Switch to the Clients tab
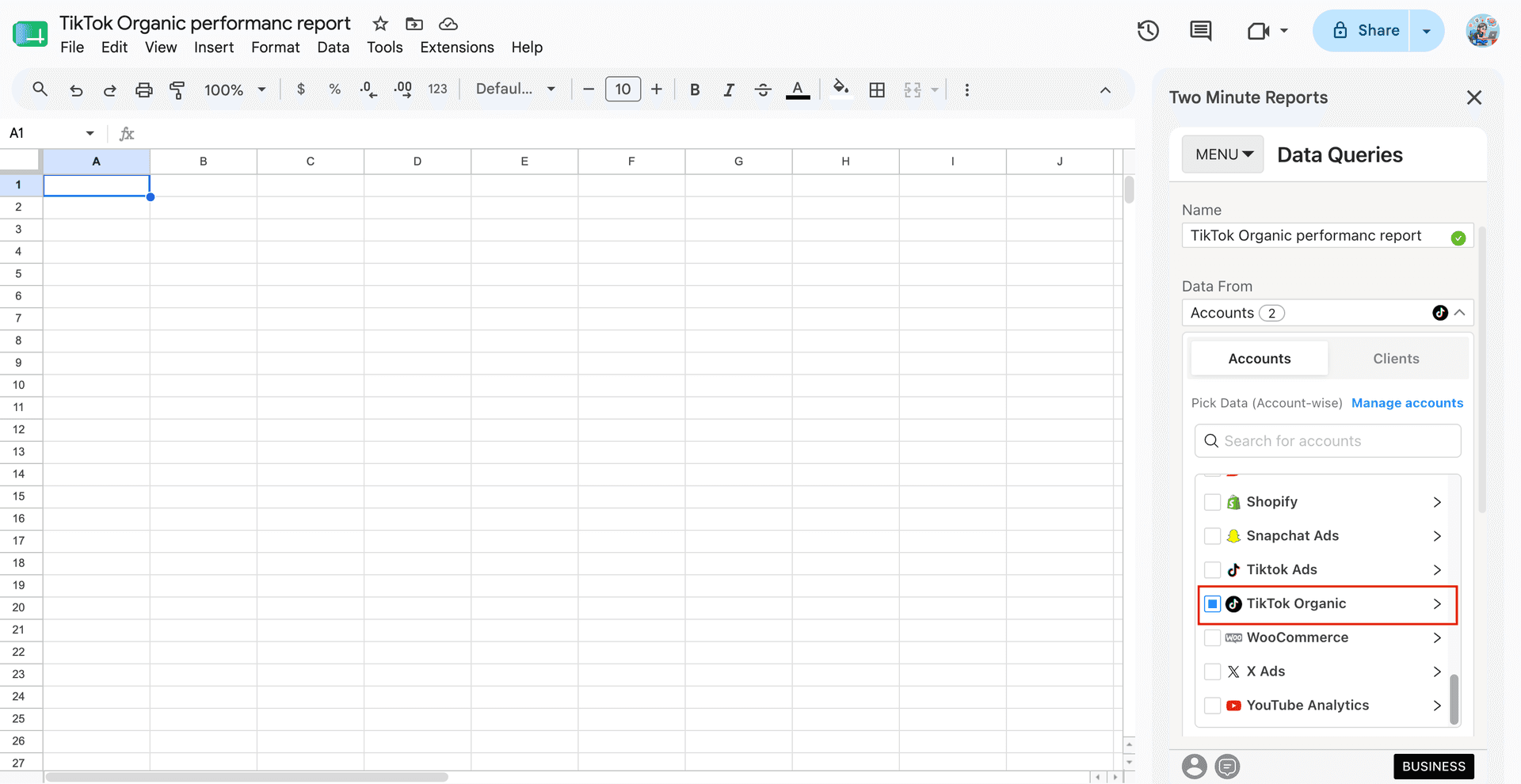This screenshot has width=1521, height=784. coord(1396,359)
